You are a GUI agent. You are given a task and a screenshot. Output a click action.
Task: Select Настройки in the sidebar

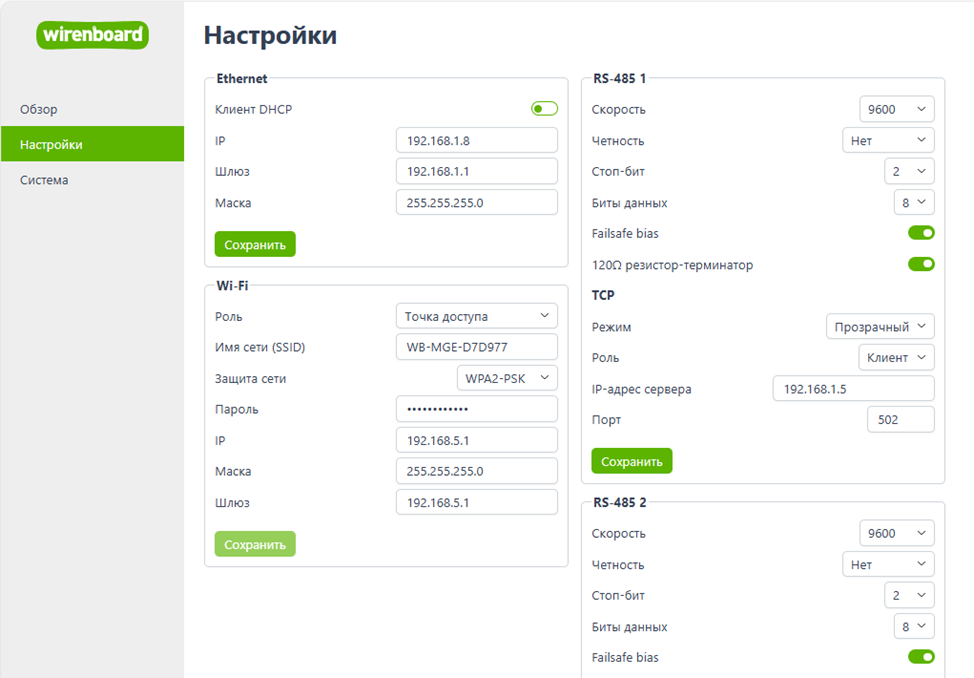[51, 144]
